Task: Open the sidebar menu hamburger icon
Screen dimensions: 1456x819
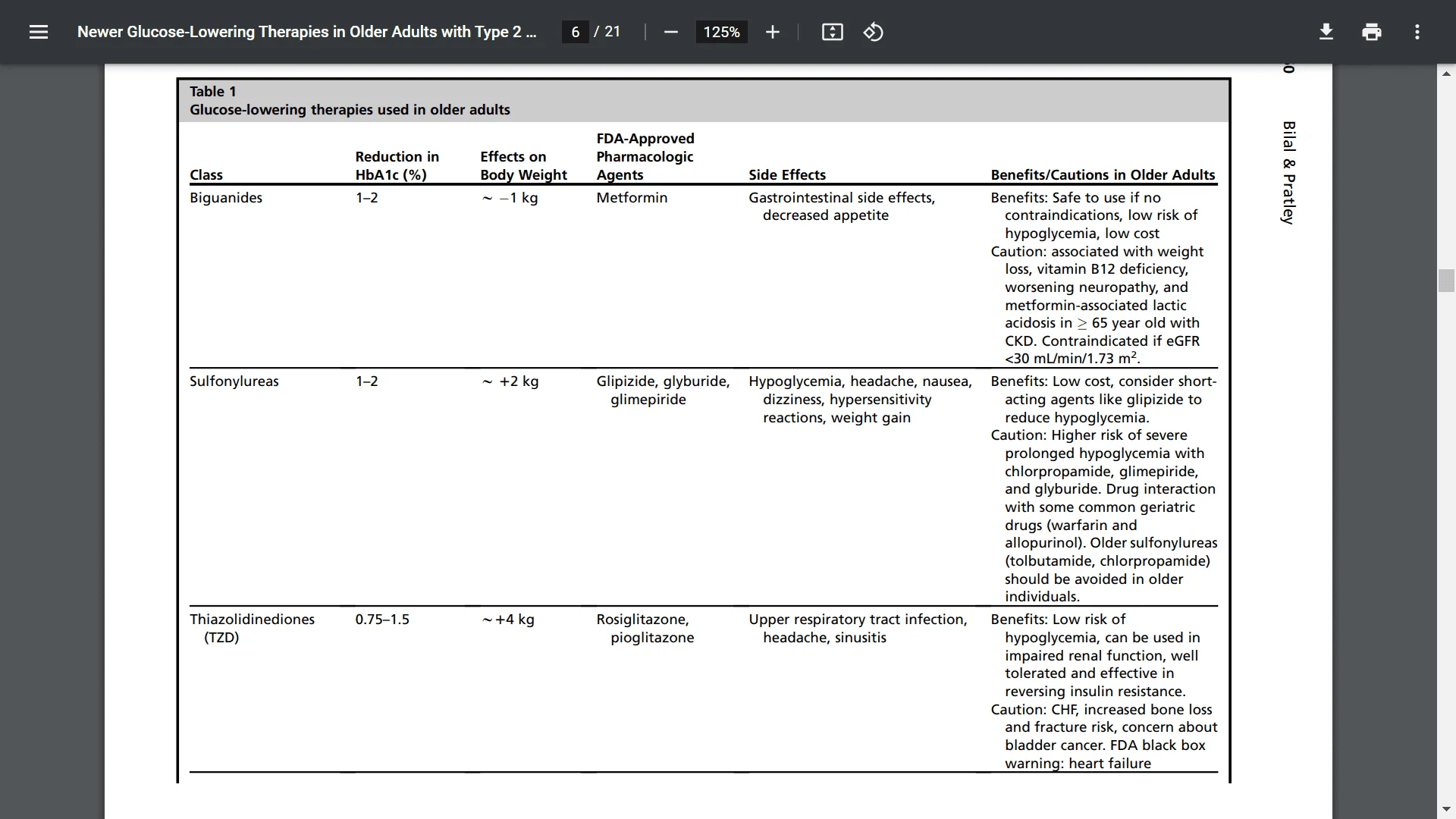Action: [39, 32]
